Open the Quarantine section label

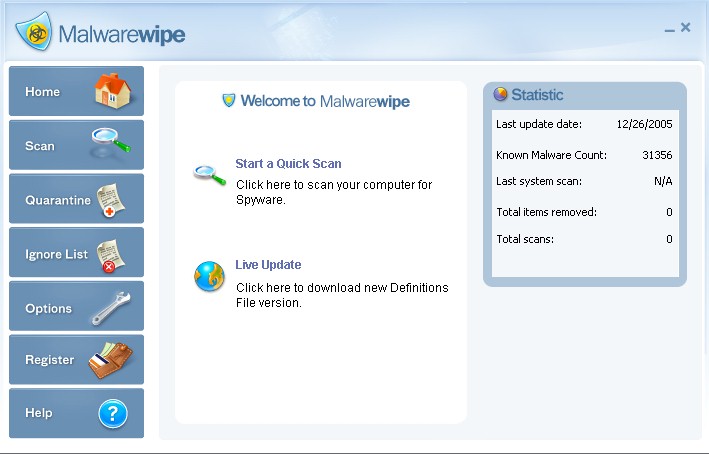[58, 200]
